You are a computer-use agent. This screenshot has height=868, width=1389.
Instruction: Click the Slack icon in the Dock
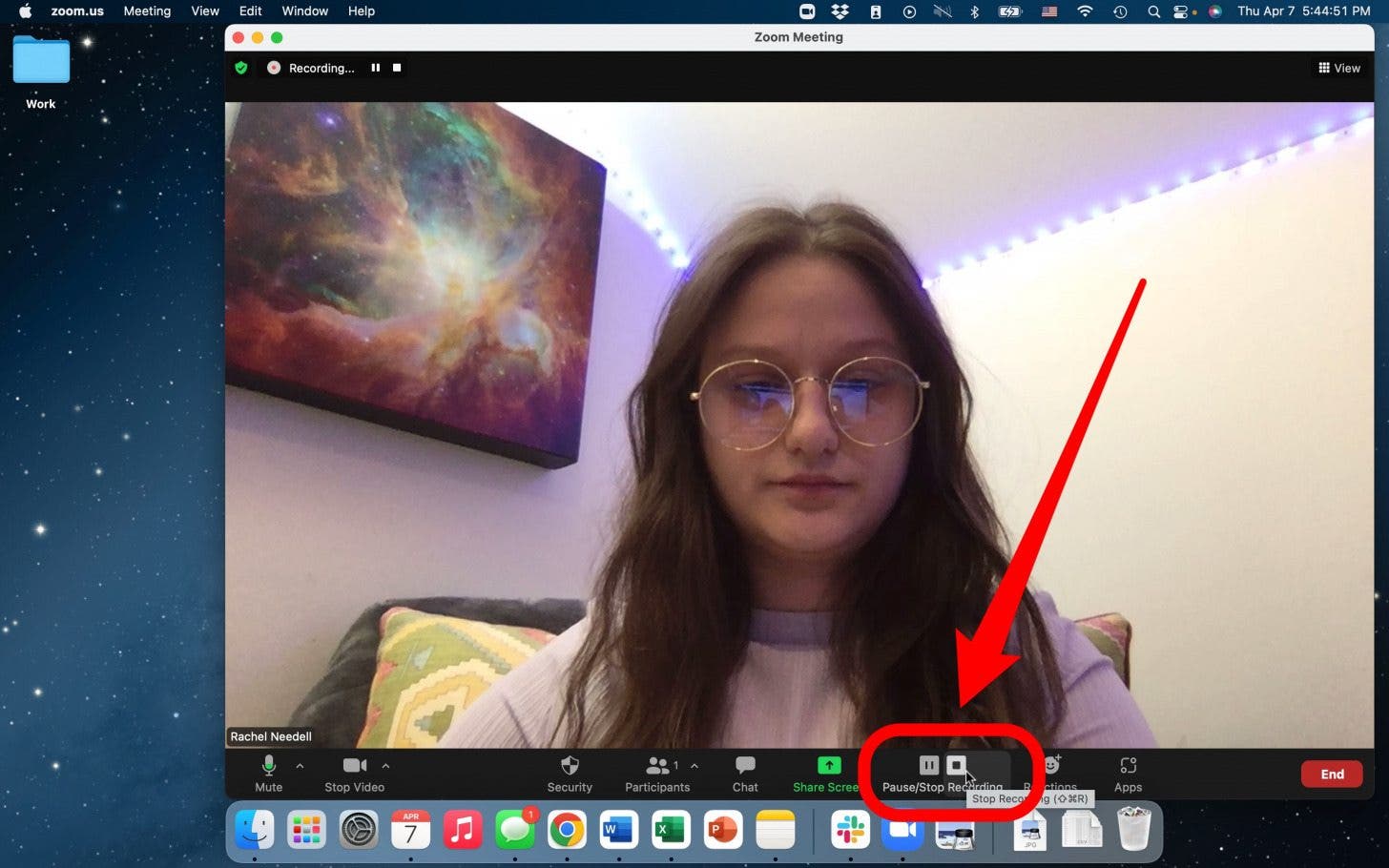[x=850, y=829]
